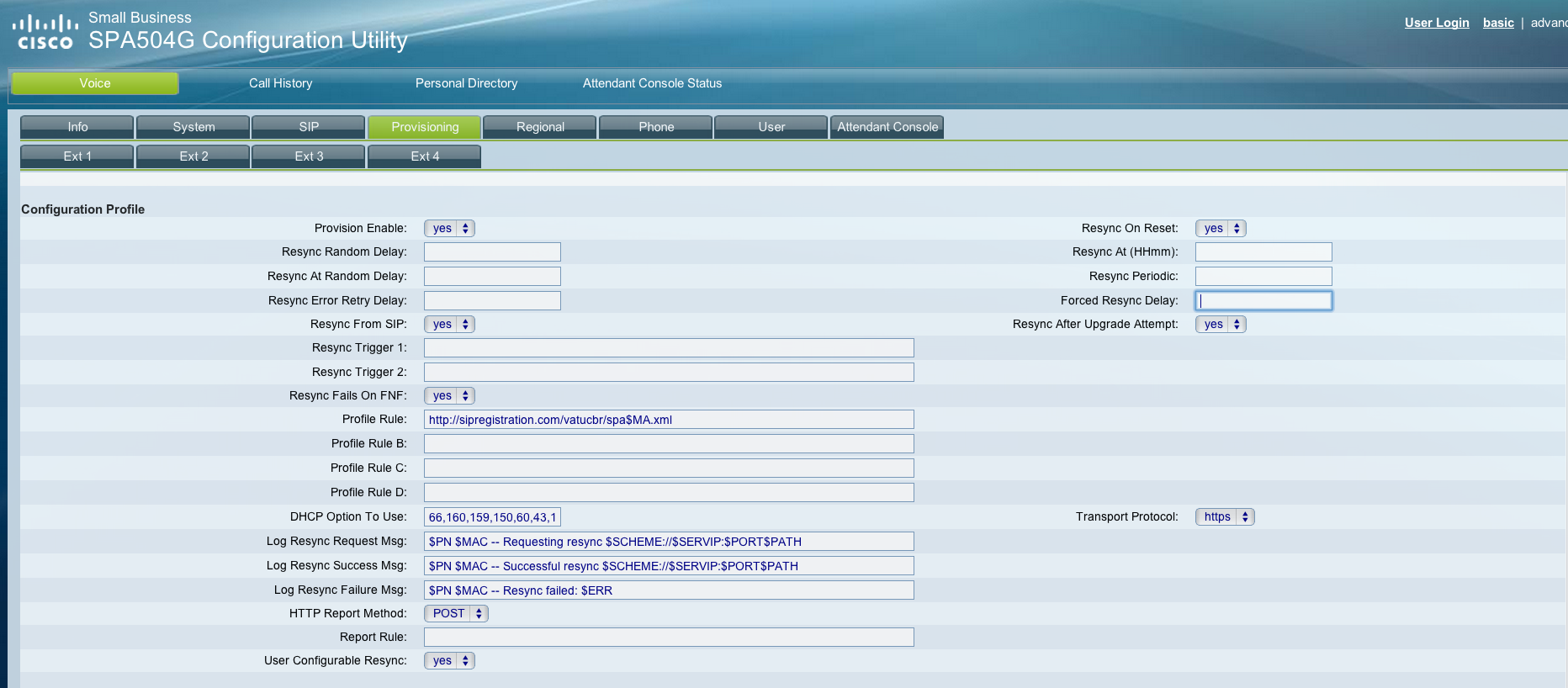The width and height of the screenshot is (1568, 688).
Task: Focus the DHCP Option To Use field
Action: click(492, 517)
